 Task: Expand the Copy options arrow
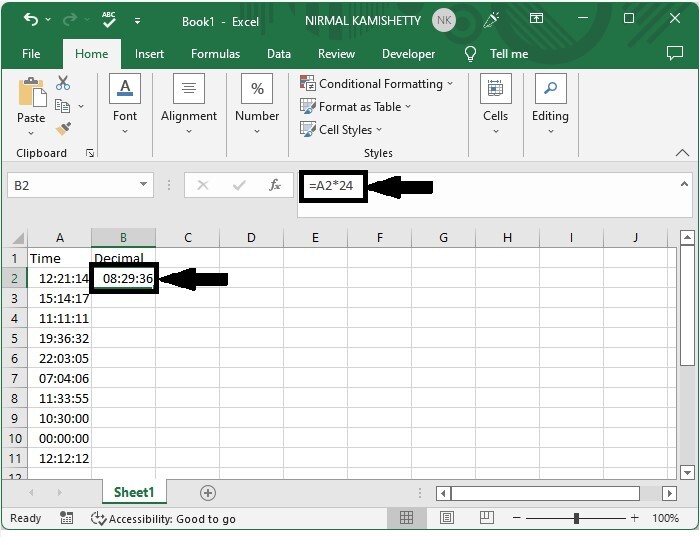pyautogui.click(x=81, y=106)
